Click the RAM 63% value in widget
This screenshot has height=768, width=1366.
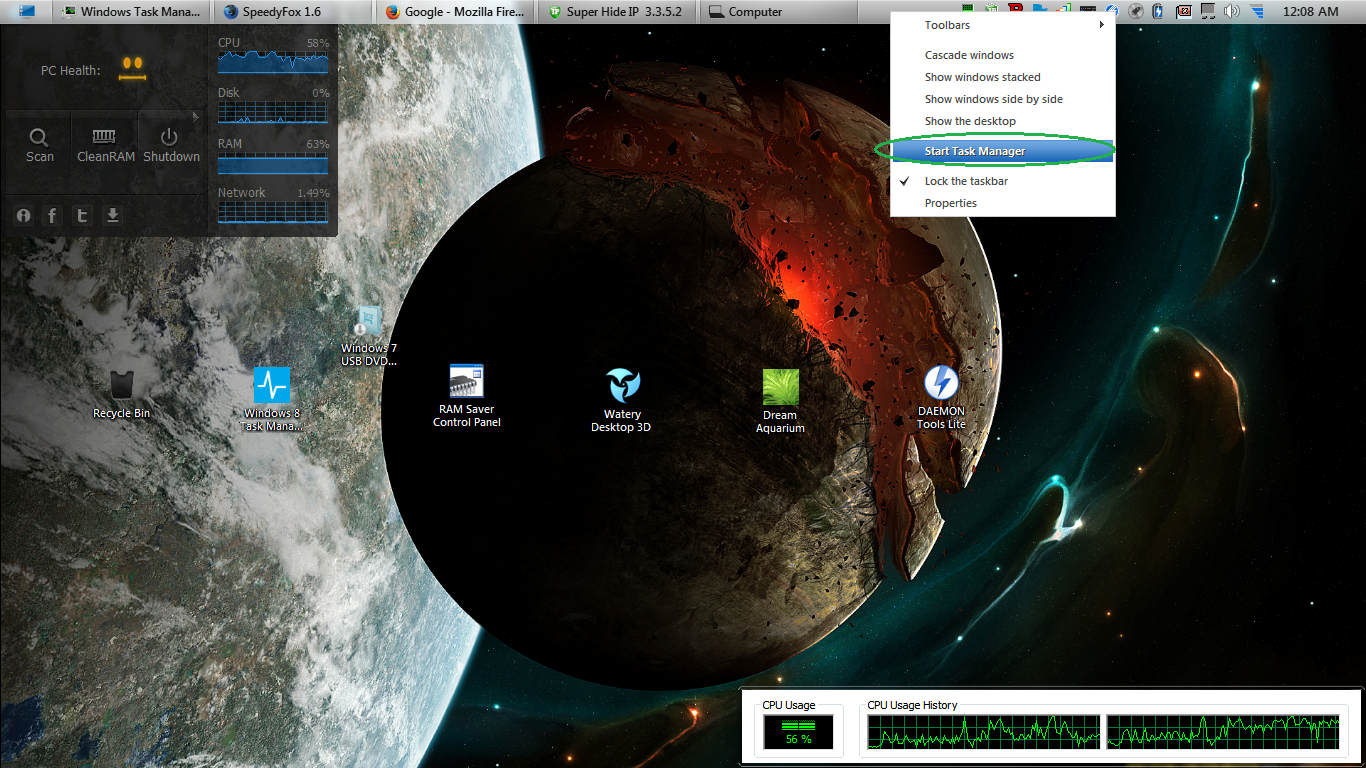[x=318, y=144]
